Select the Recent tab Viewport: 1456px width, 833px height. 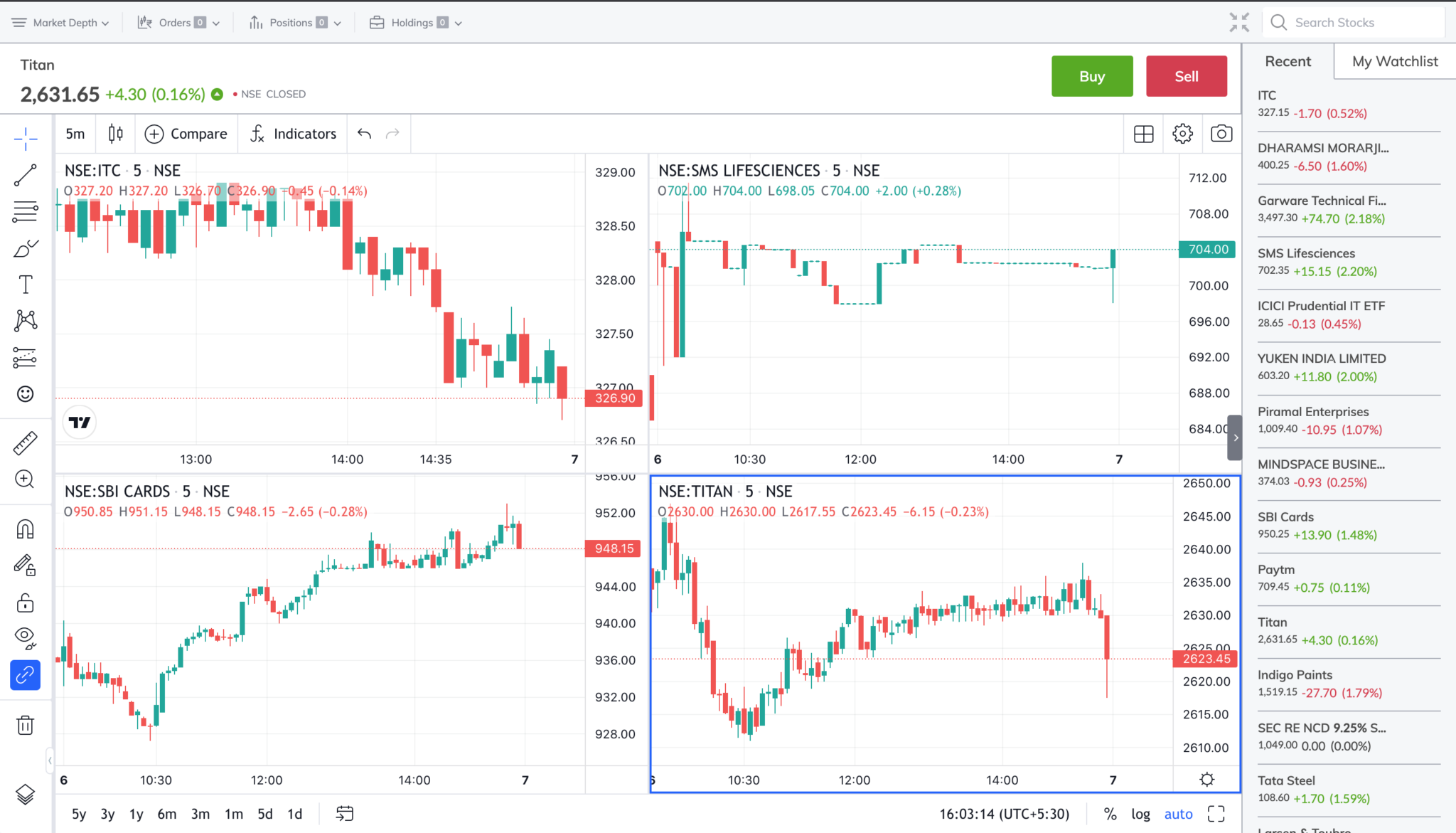click(x=1288, y=61)
